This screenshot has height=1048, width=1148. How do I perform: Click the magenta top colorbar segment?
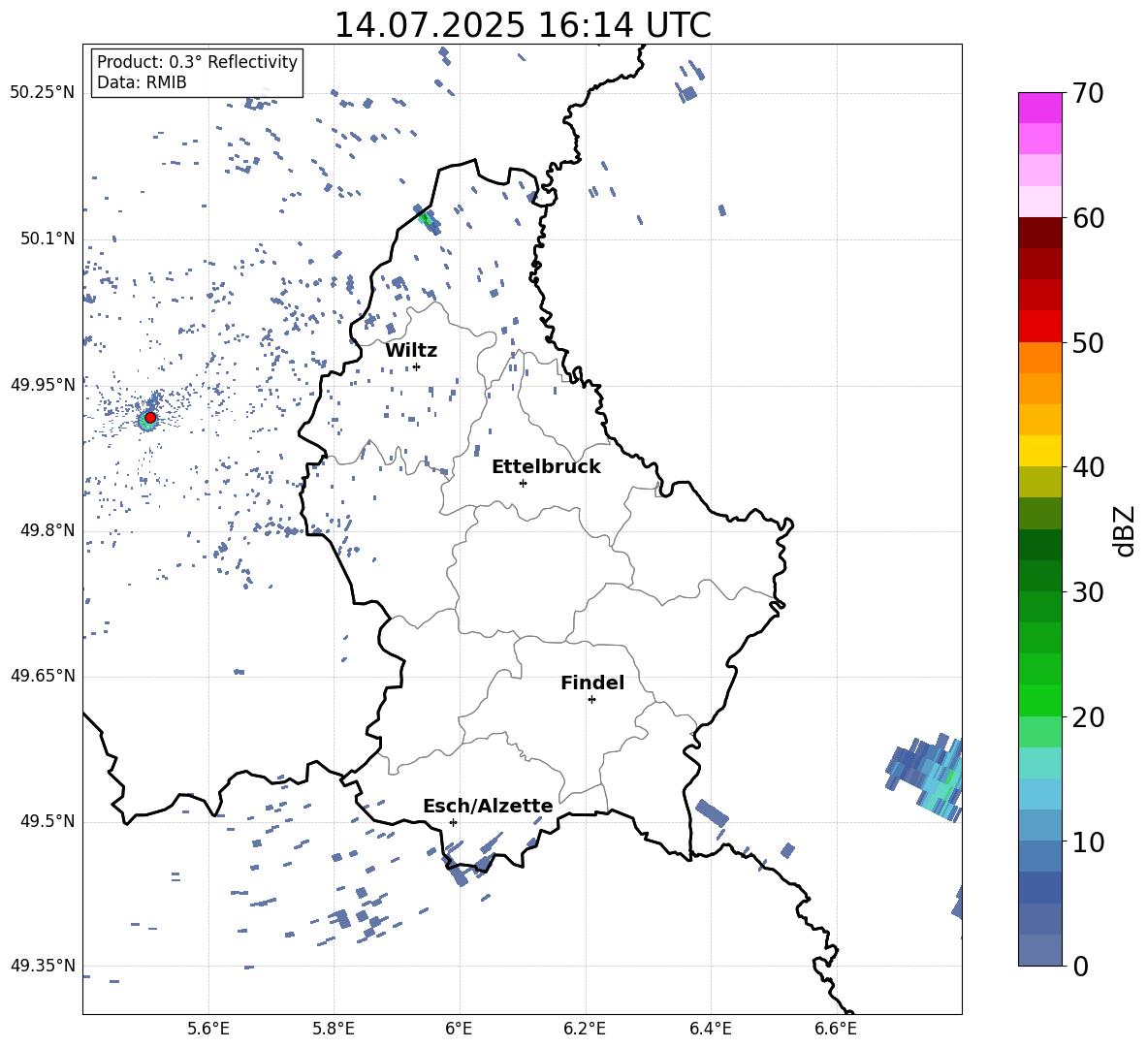[1040, 108]
